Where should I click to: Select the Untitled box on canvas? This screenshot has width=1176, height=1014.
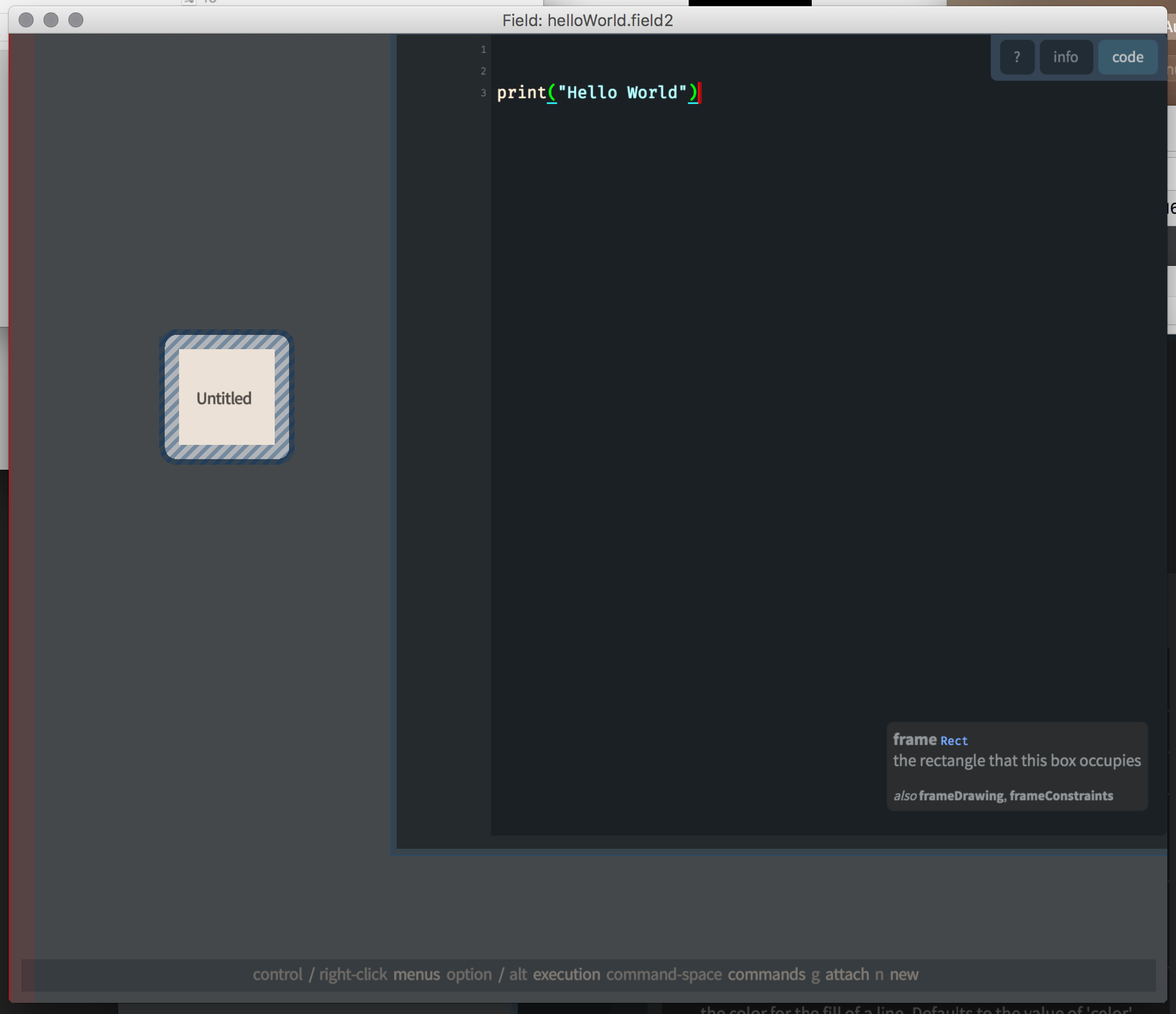(x=226, y=398)
